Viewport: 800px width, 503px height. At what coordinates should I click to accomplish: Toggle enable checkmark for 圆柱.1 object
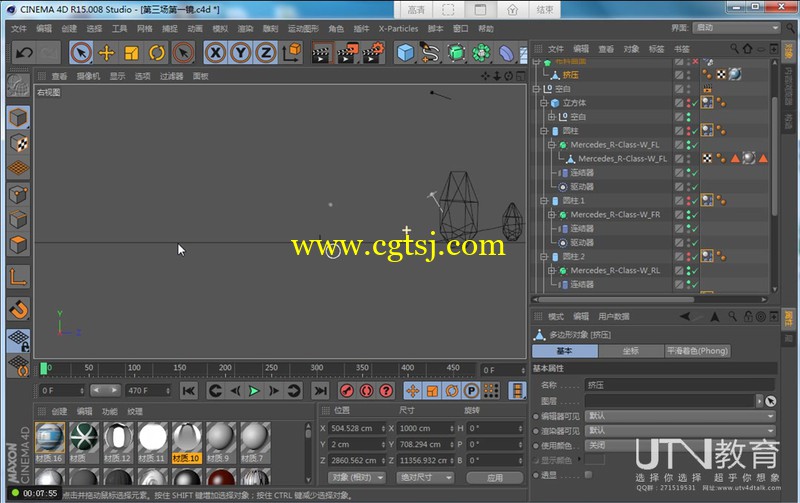click(693, 200)
